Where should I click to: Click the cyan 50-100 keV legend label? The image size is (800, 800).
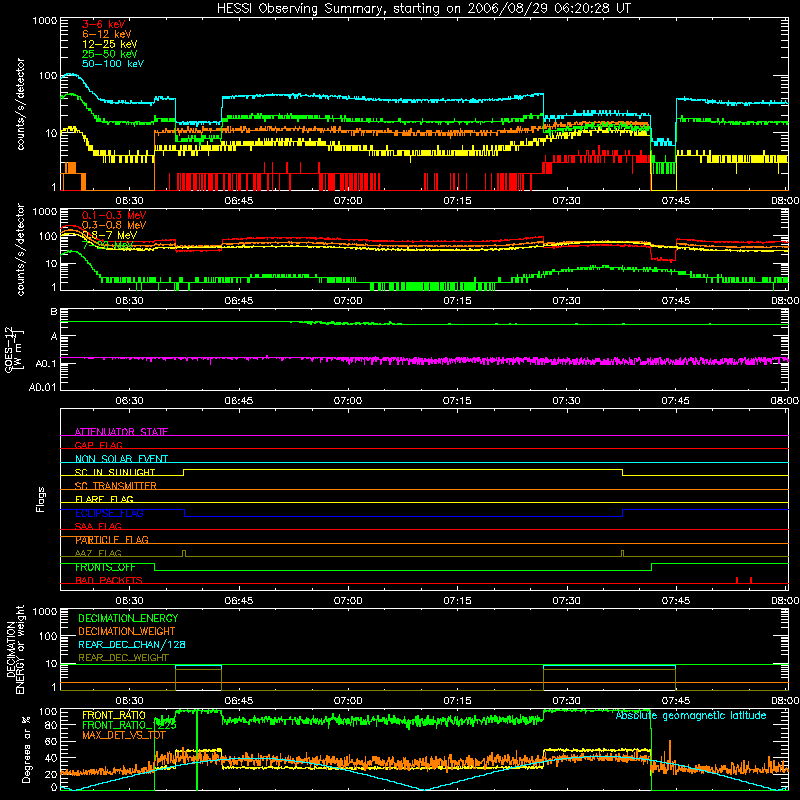(113, 64)
